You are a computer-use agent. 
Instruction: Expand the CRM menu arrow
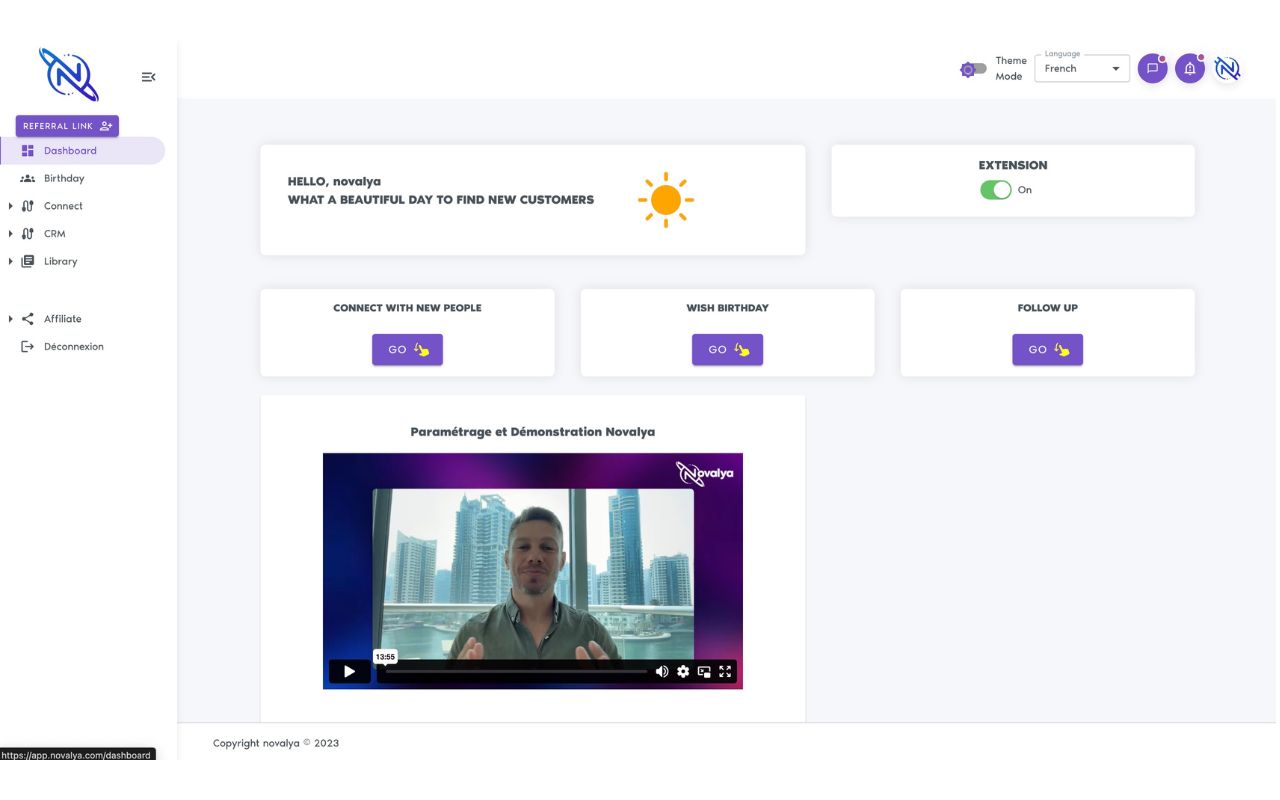[x=11, y=234]
